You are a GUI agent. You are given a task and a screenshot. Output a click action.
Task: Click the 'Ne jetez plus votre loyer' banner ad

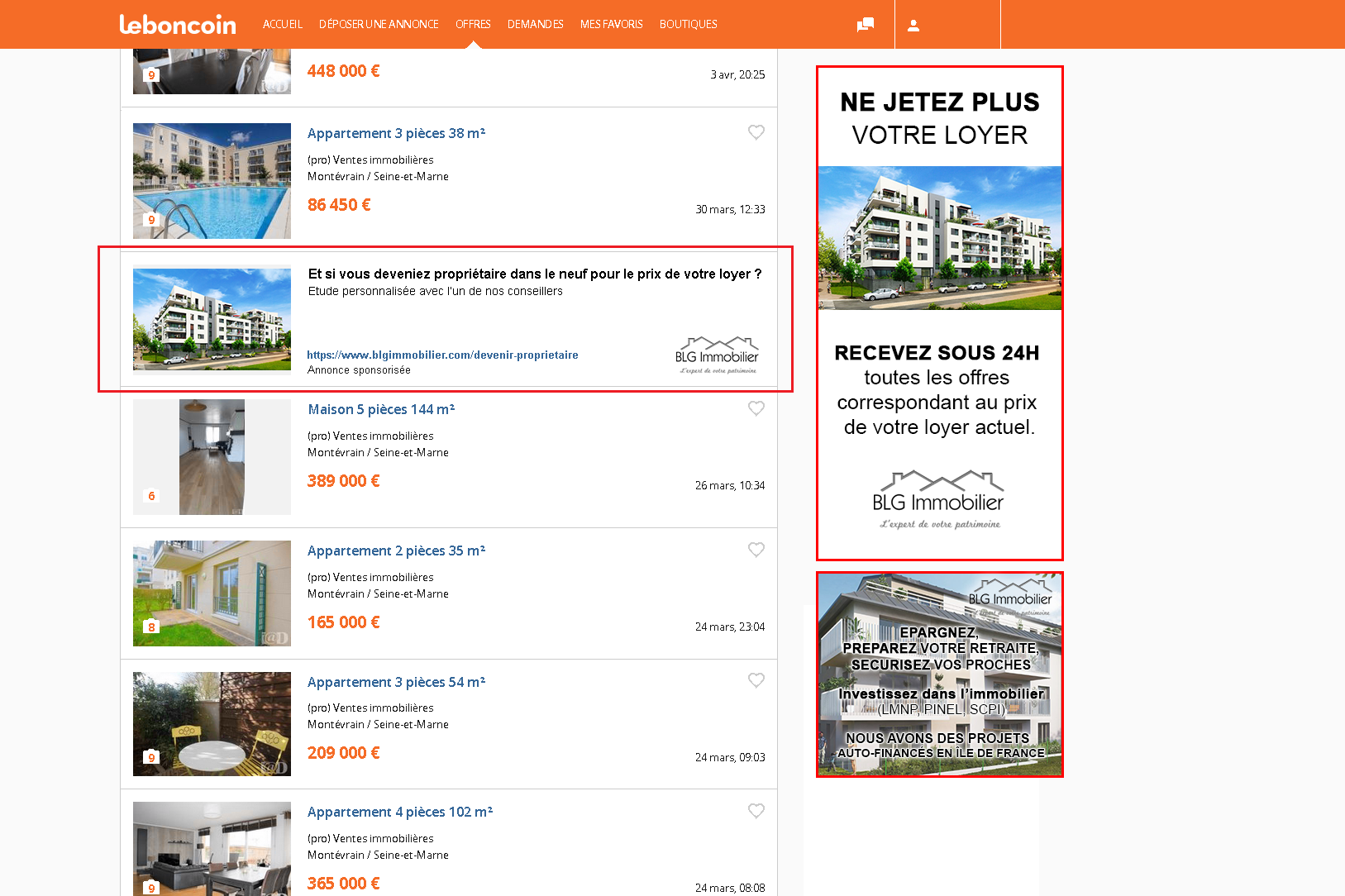pyautogui.click(x=939, y=312)
